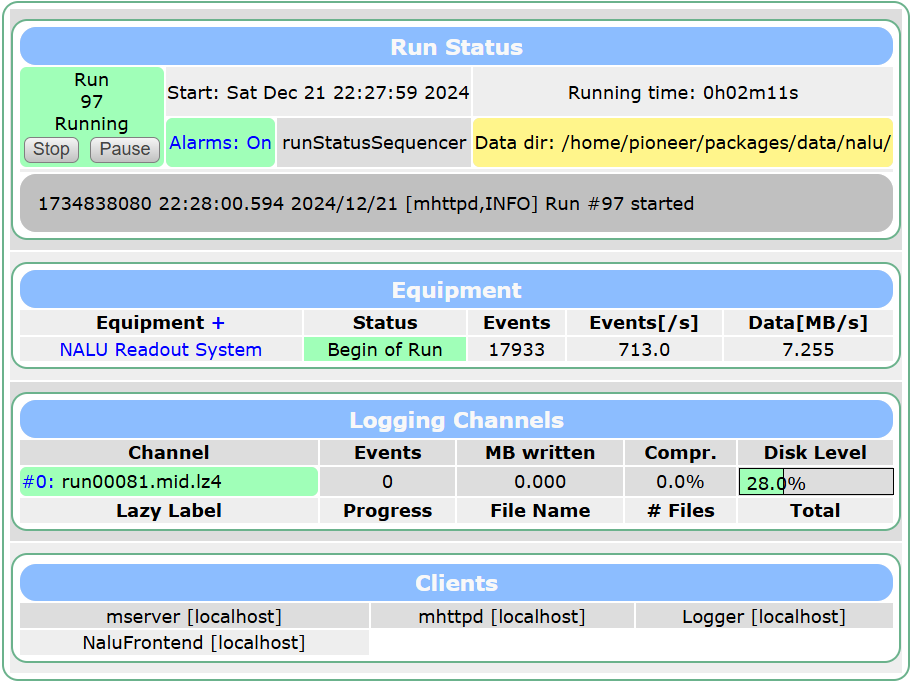Click the mhttpd [localhost] client

[502, 616]
